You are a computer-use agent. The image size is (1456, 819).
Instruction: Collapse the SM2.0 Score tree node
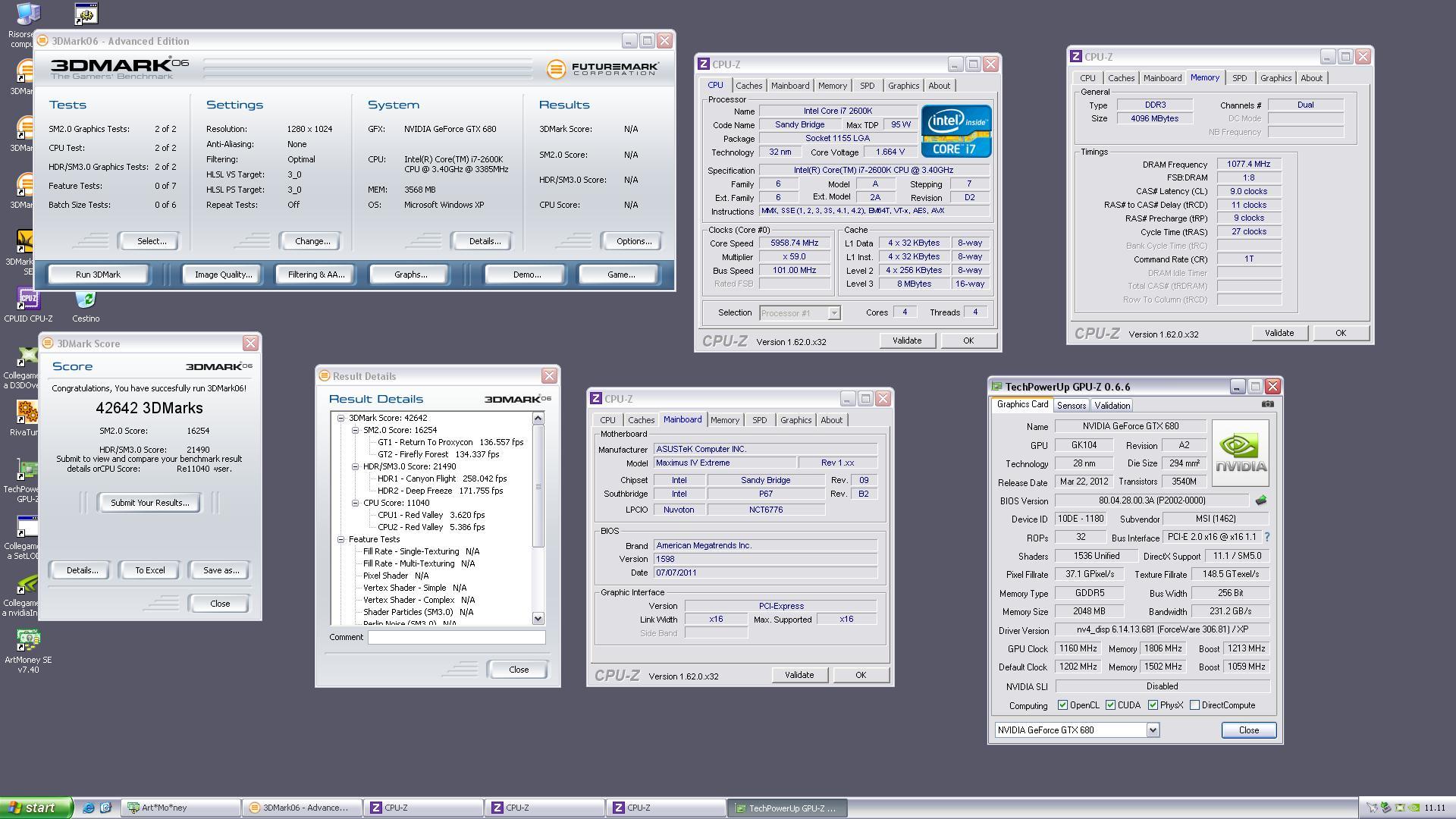point(356,430)
